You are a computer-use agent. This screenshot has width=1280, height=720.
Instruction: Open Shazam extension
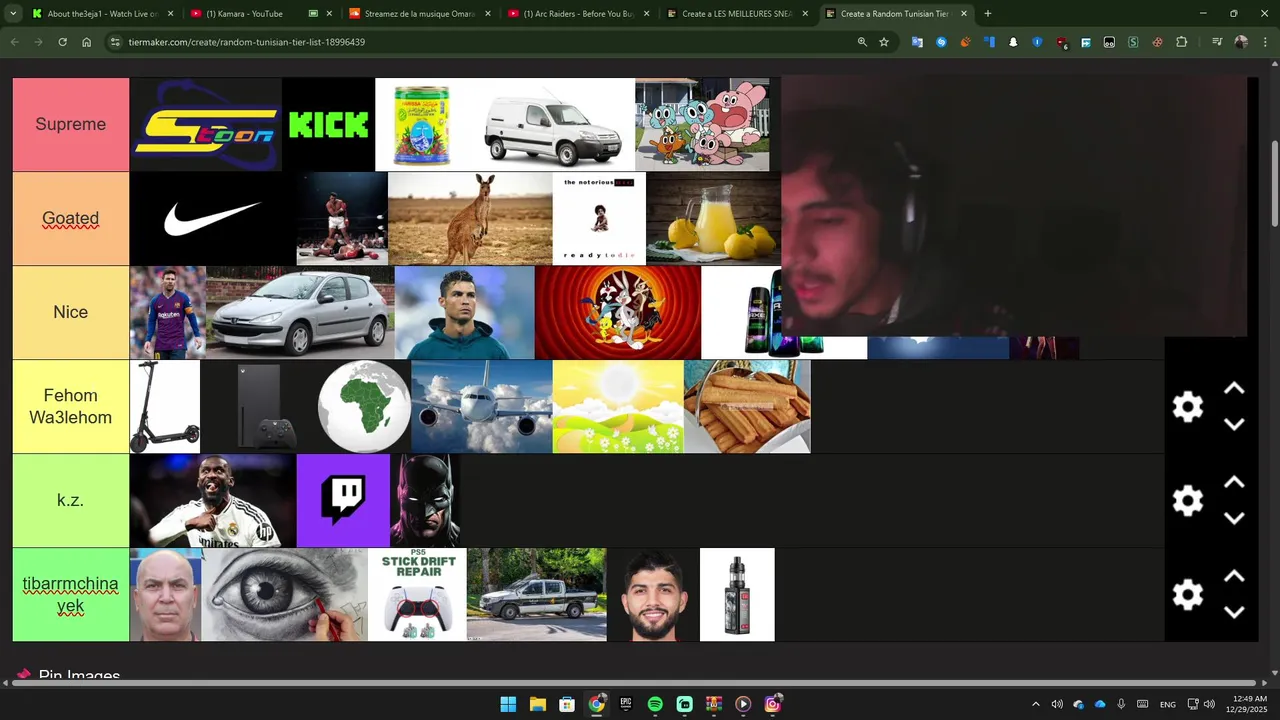coord(941,42)
